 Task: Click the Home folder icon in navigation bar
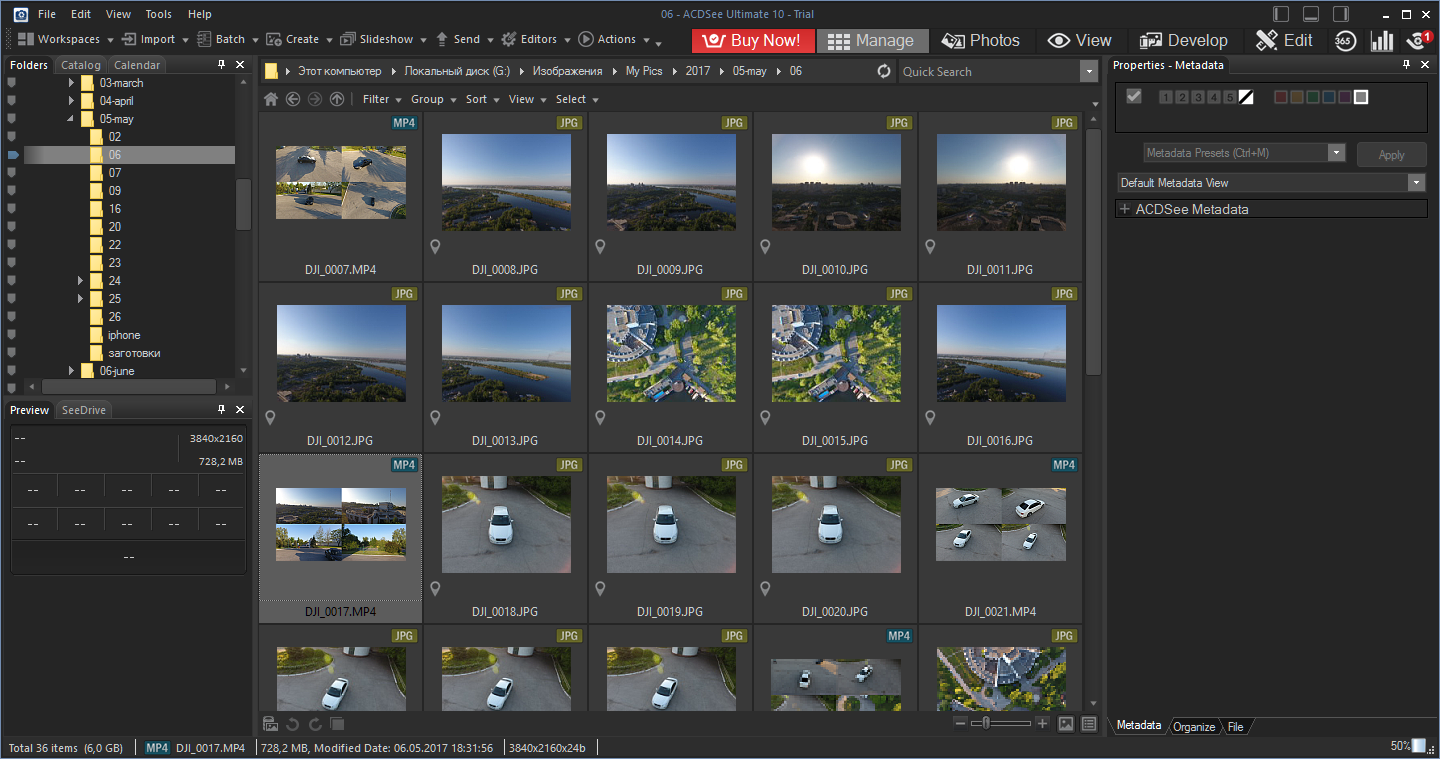tap(271, 99)
